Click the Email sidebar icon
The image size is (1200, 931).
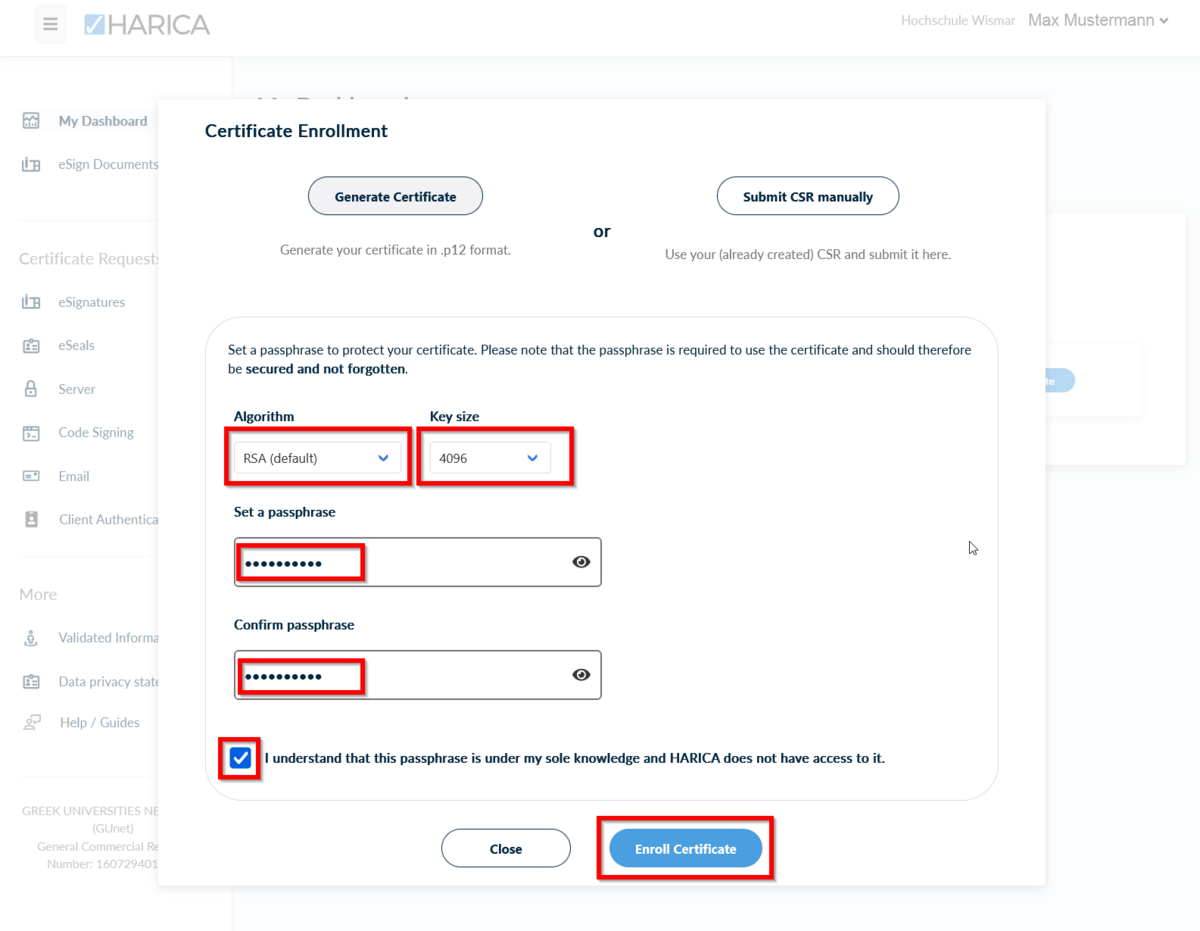click(31, 476)
